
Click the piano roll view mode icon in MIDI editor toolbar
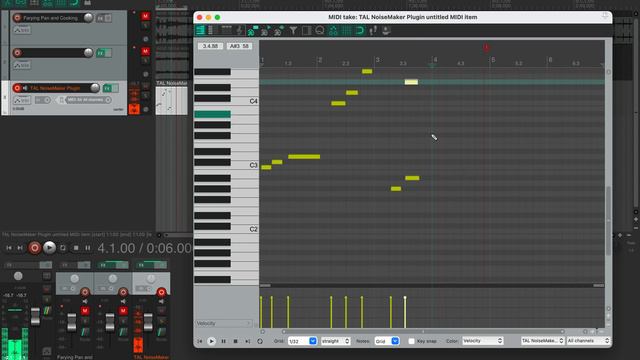click(x=200, y=30)
